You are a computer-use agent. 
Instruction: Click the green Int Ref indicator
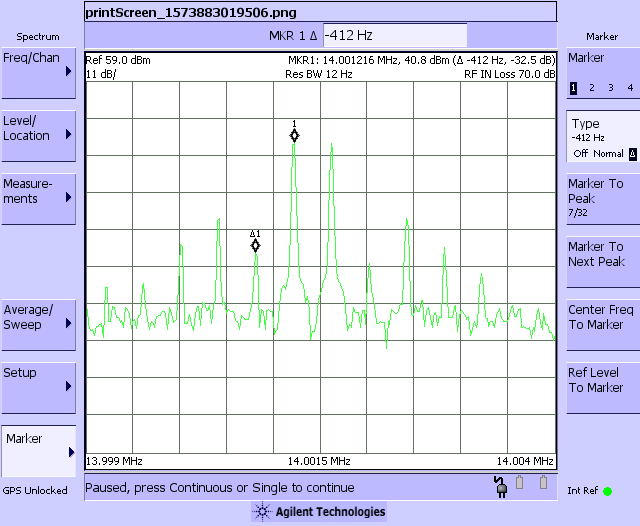[x=607, y=491]
